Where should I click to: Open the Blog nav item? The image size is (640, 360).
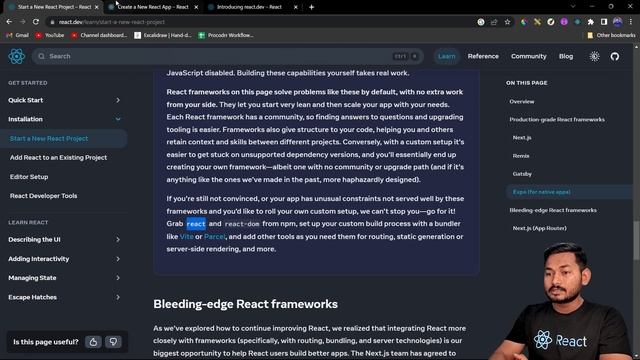click(x=566, y=56)
